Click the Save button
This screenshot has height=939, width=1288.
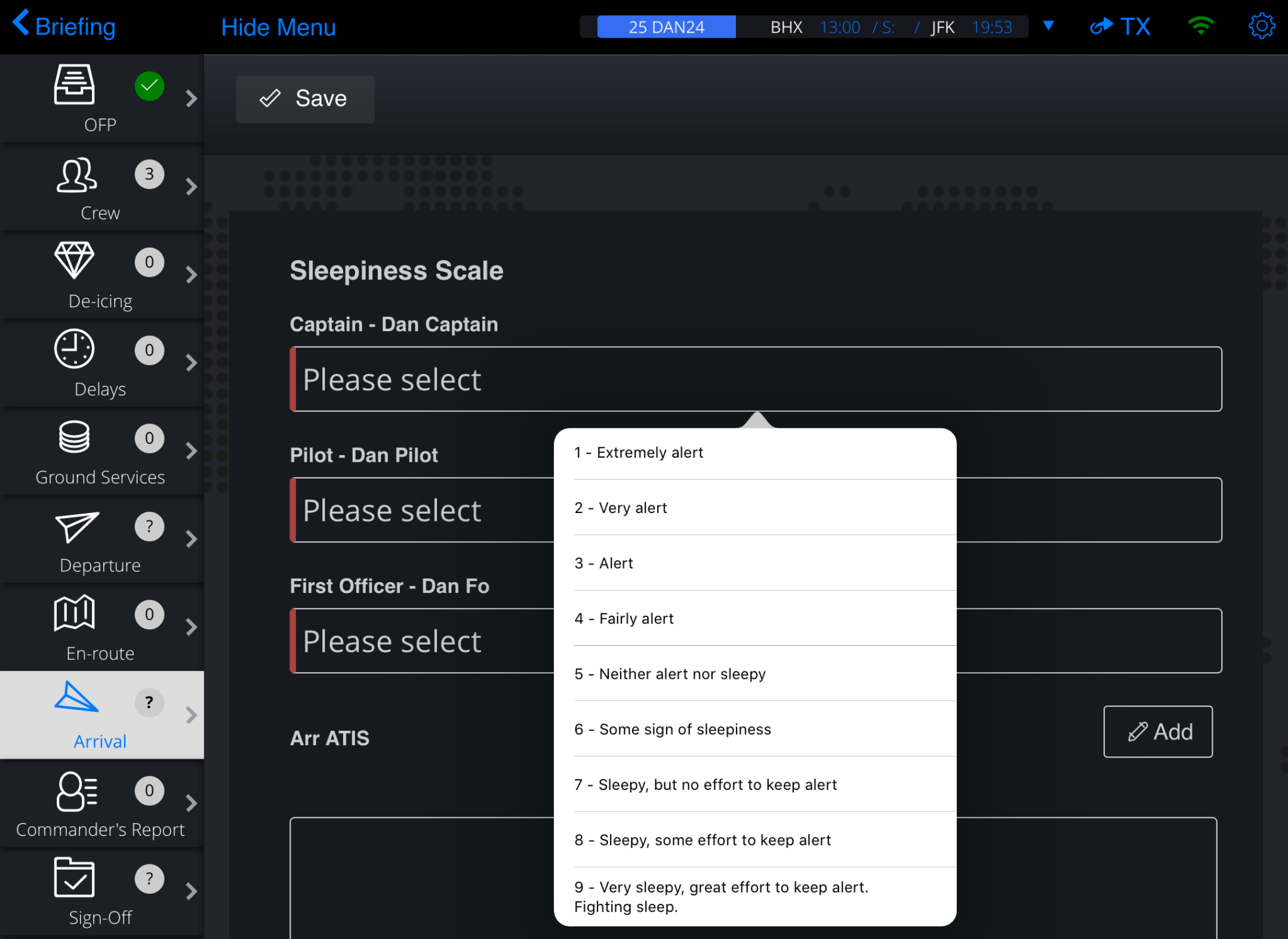click(x=304, y=98)
